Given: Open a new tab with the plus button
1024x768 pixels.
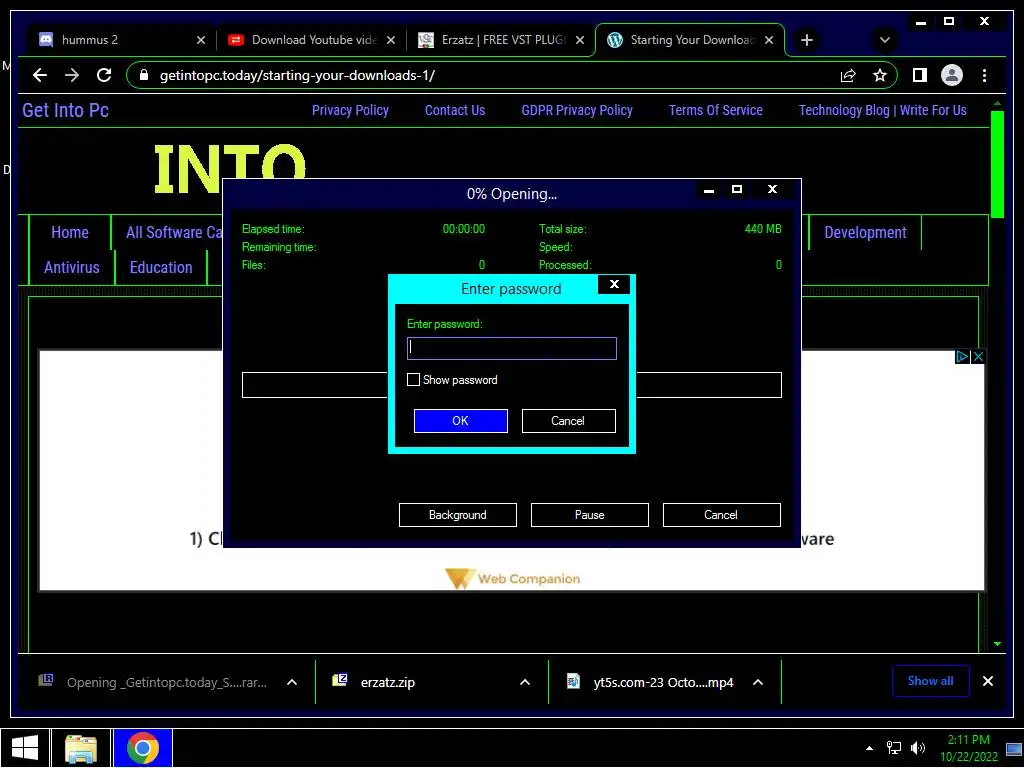Looking at the screenshot, I should point(807,40).
